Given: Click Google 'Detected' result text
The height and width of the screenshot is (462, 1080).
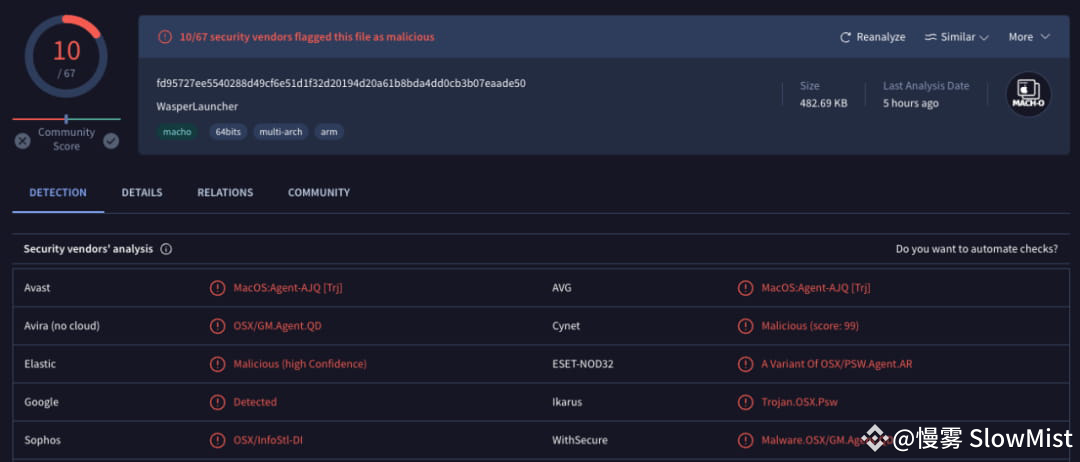Looking at the screenshot, I should click(x=255, y=401).
